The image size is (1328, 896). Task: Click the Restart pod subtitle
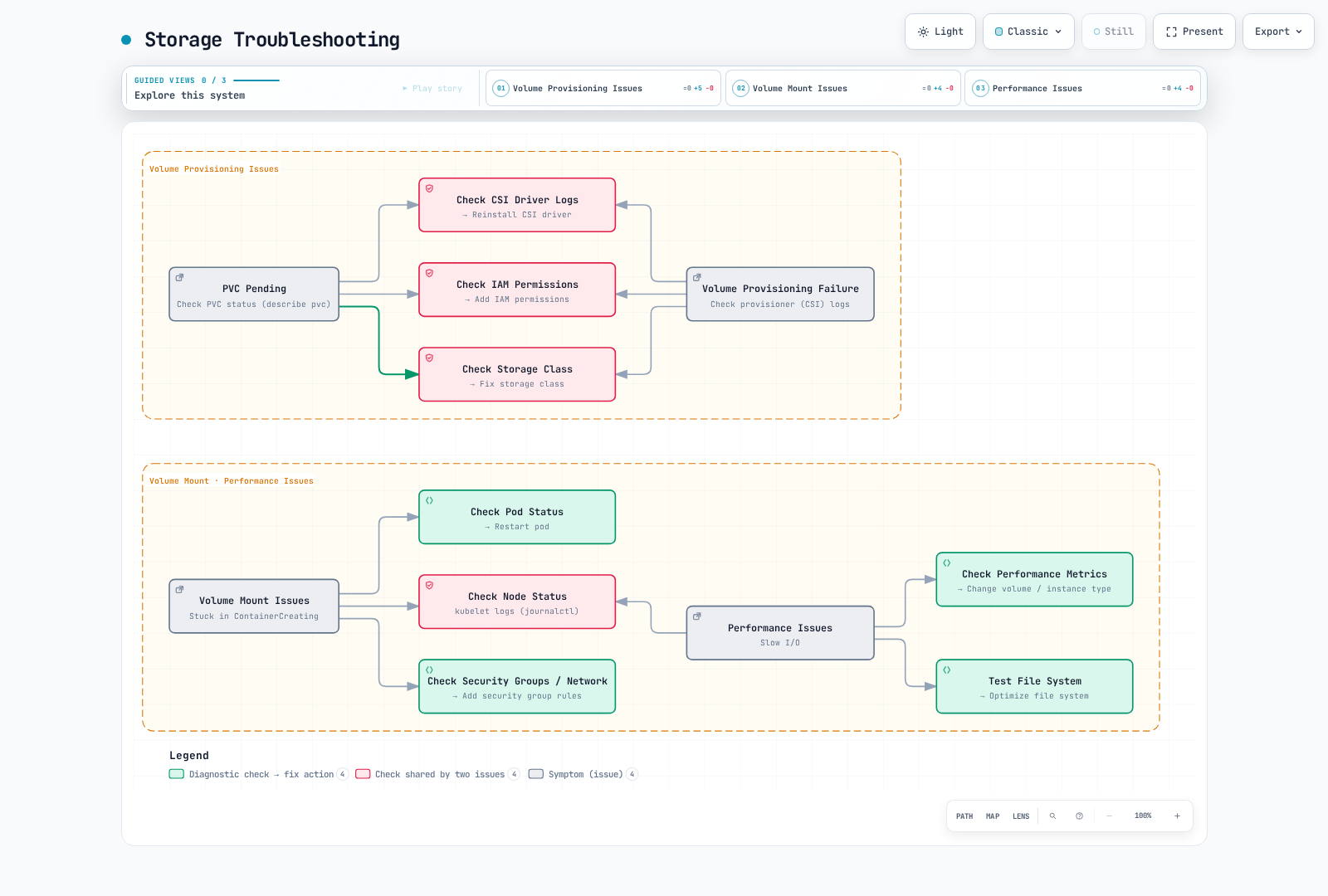(517, 527)
